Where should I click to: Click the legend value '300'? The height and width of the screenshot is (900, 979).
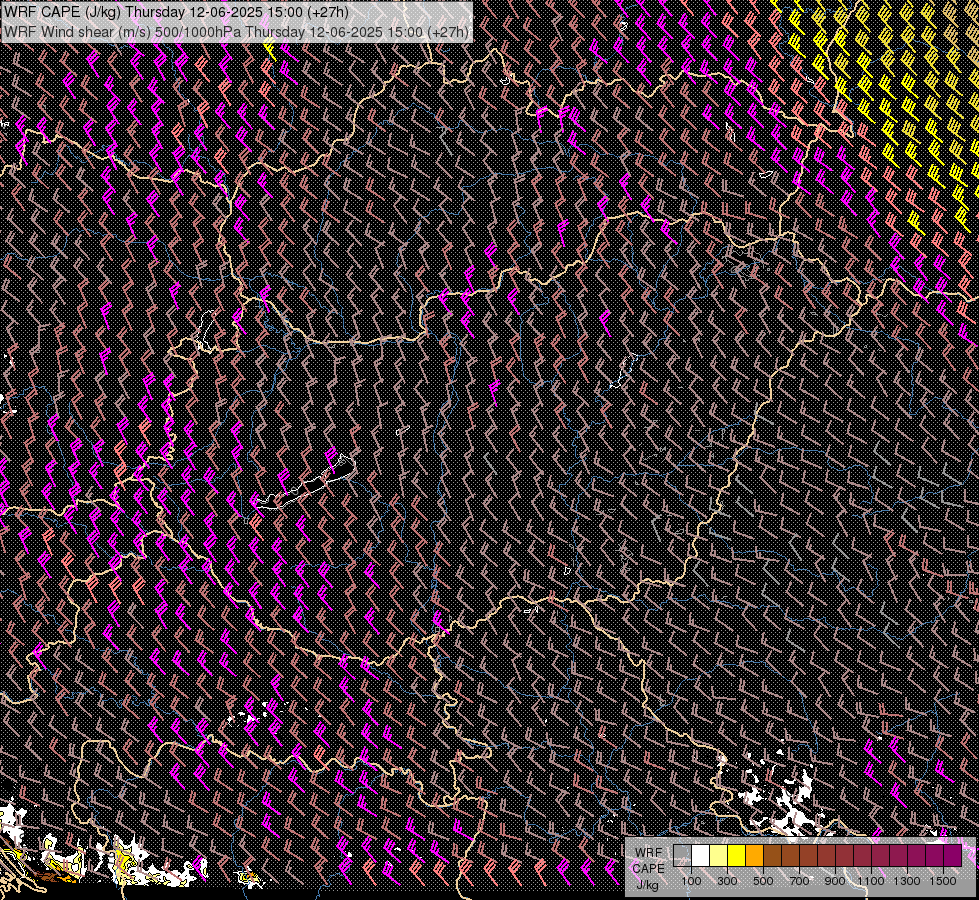(727, 881)
